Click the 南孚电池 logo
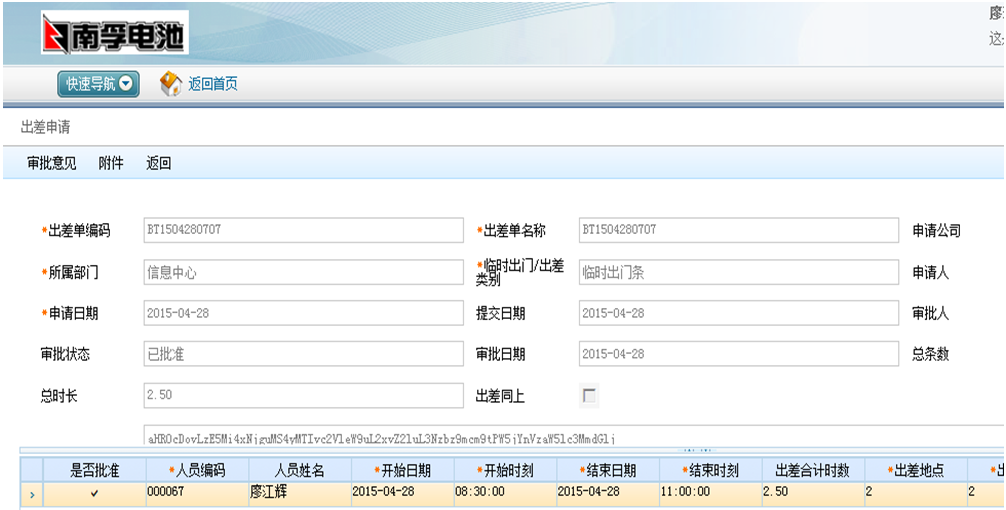The height and width of the screenshot is (510, 1006). tap(113, 36)
